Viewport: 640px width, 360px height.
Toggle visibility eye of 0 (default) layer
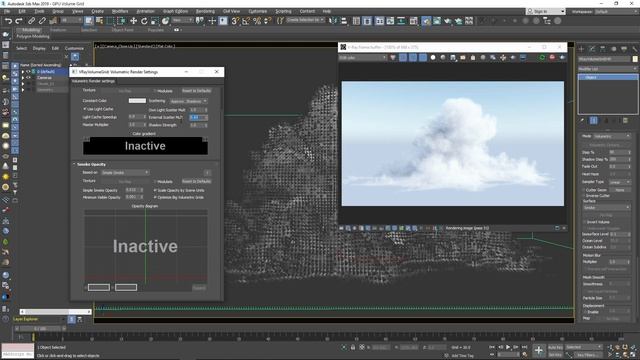pos(28,71)
